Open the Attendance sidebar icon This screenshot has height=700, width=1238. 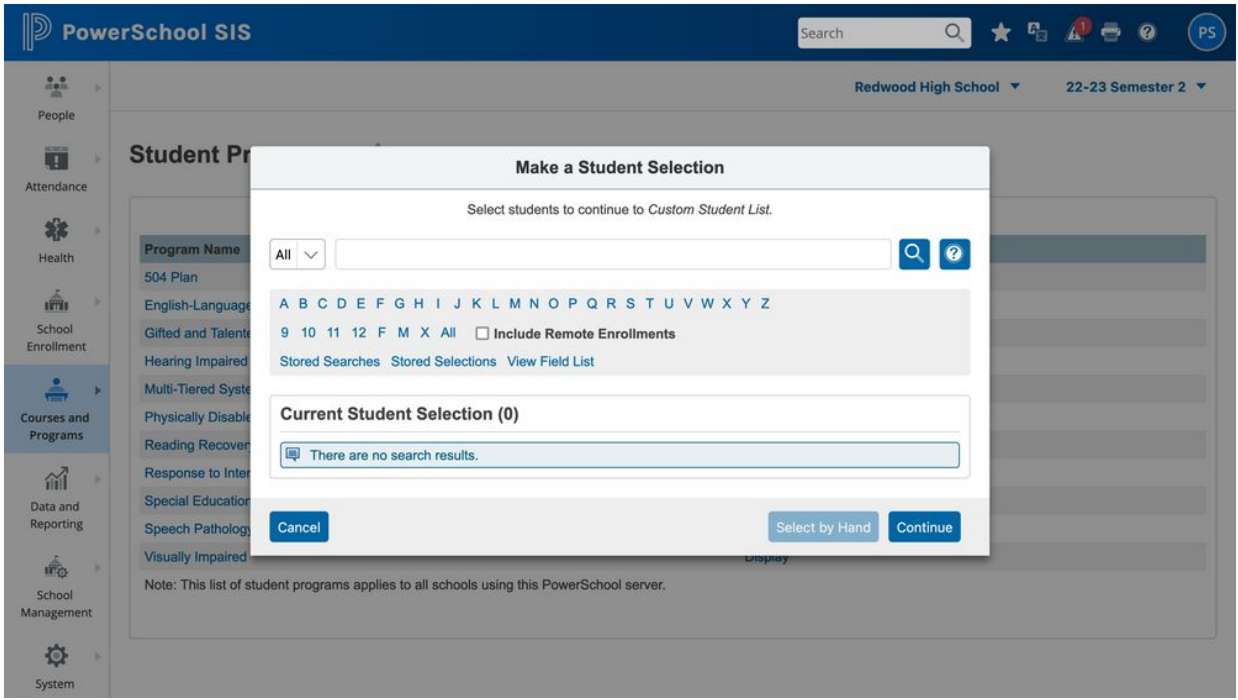[54, 168]
